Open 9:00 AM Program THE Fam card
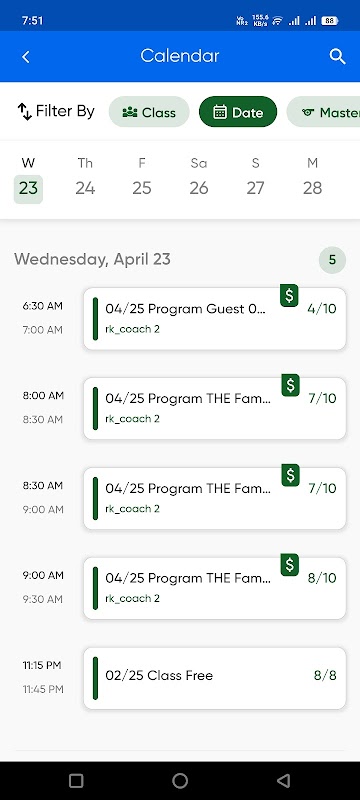 point(215,588)
